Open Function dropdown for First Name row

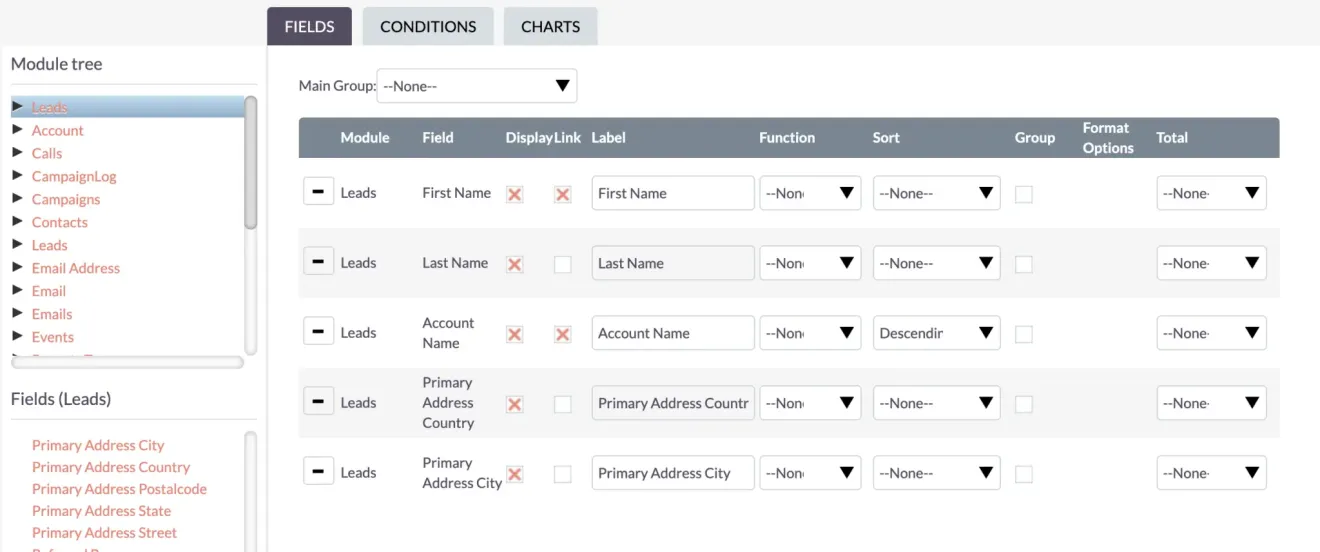click(x=810, y=193)
